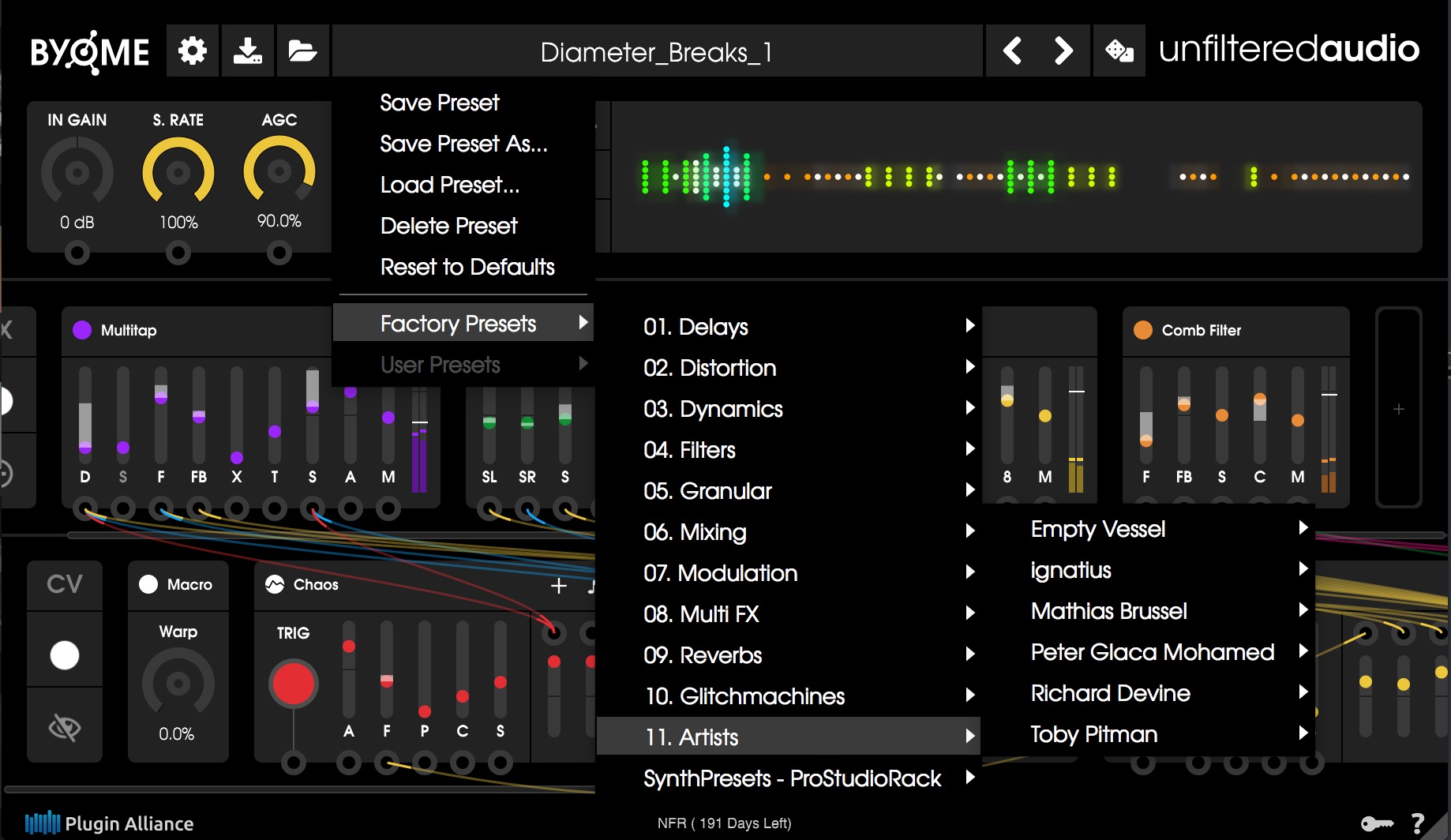Click the plus icon in Chaos header
The image size is (1451, 840).
[559, 585]
